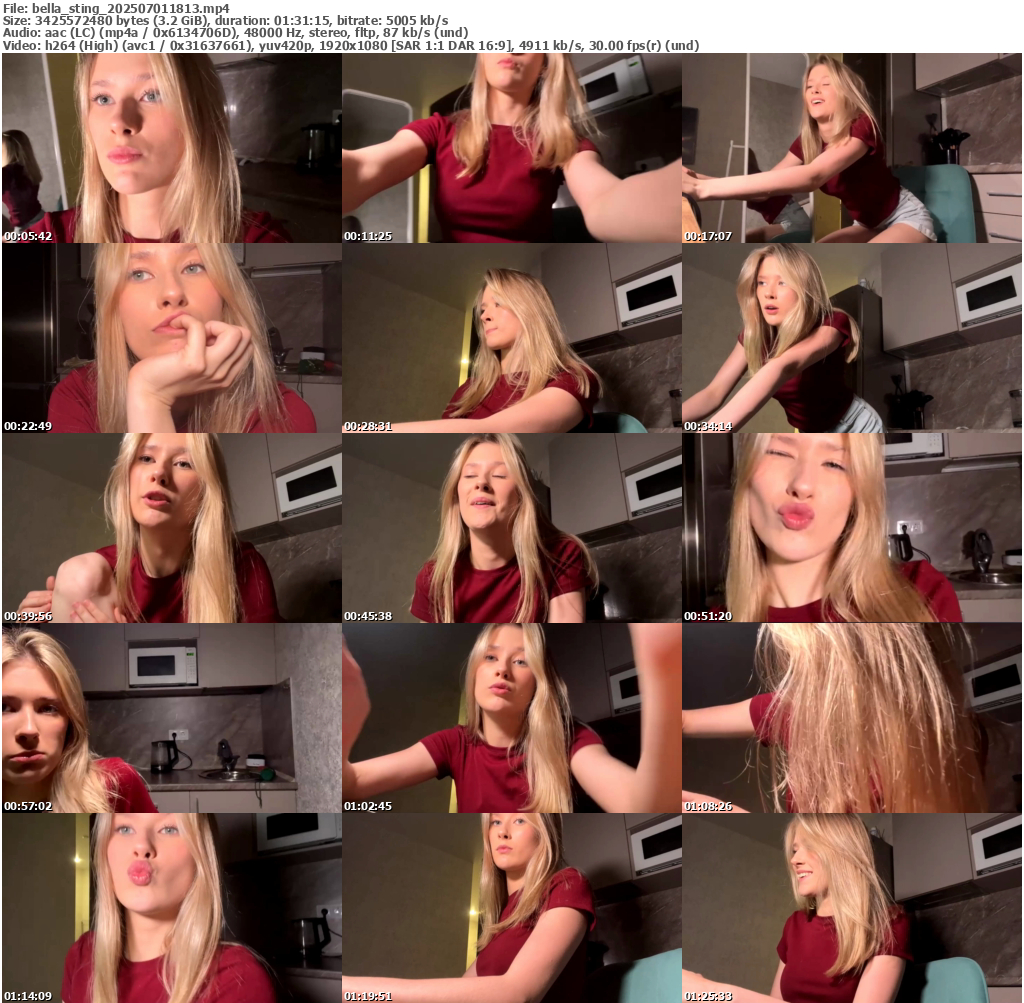Open the frame marked 01:08:26
The height and width of the screenshot is (1003, 1024).
tap(852, 718)
